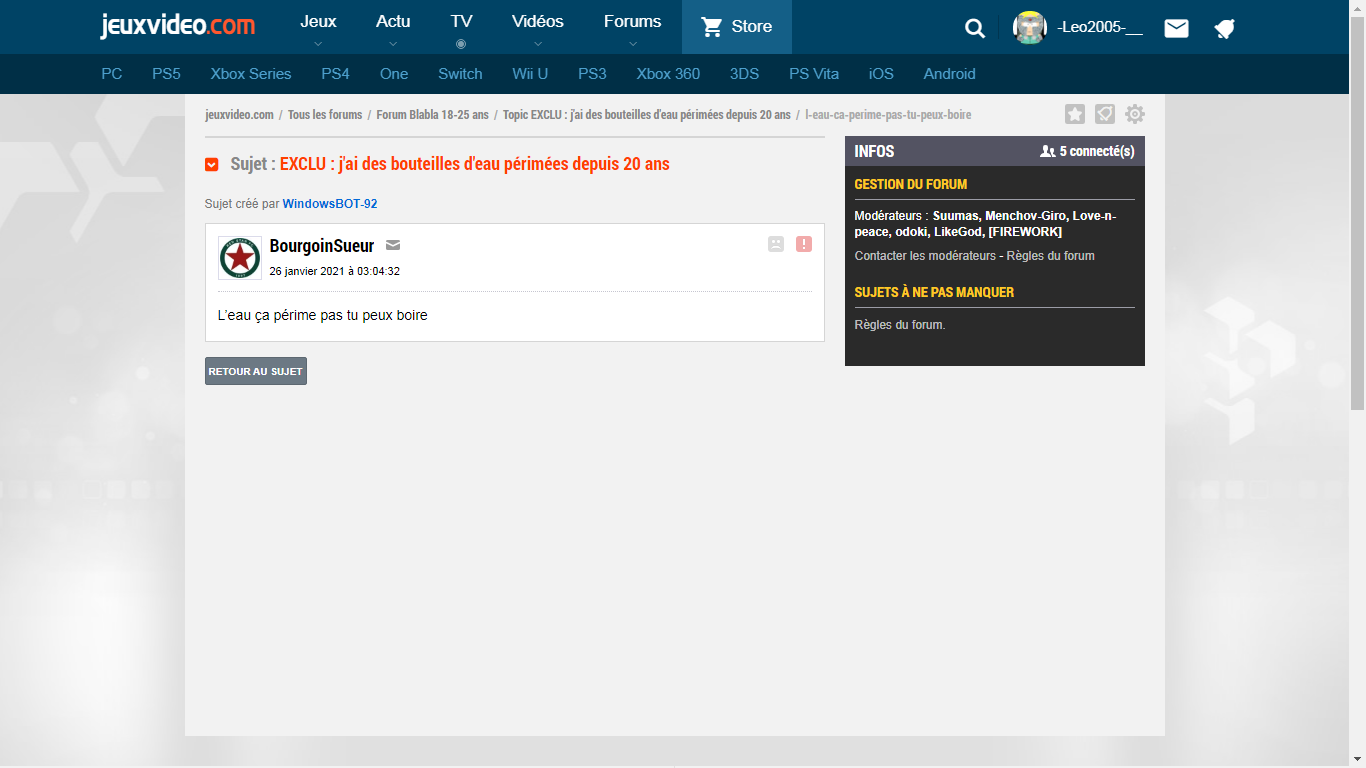This screenshot has width=1366, height=768.
Task: Toggle the topic tag follow icon
Action: point(1105,114)
